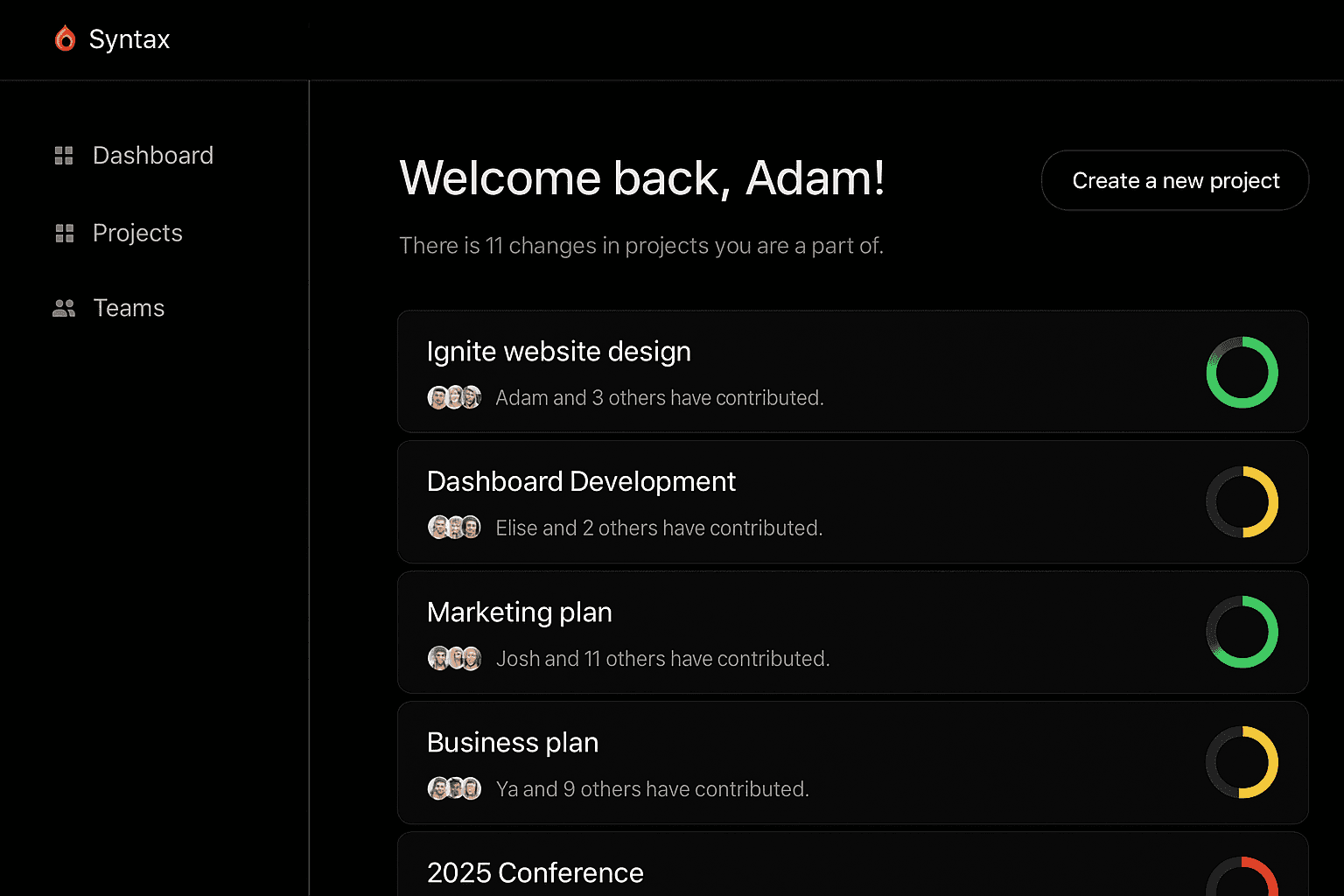
Task: Select the Marketing plan project title
Action: pyautogui.click(x=519, y=612)
